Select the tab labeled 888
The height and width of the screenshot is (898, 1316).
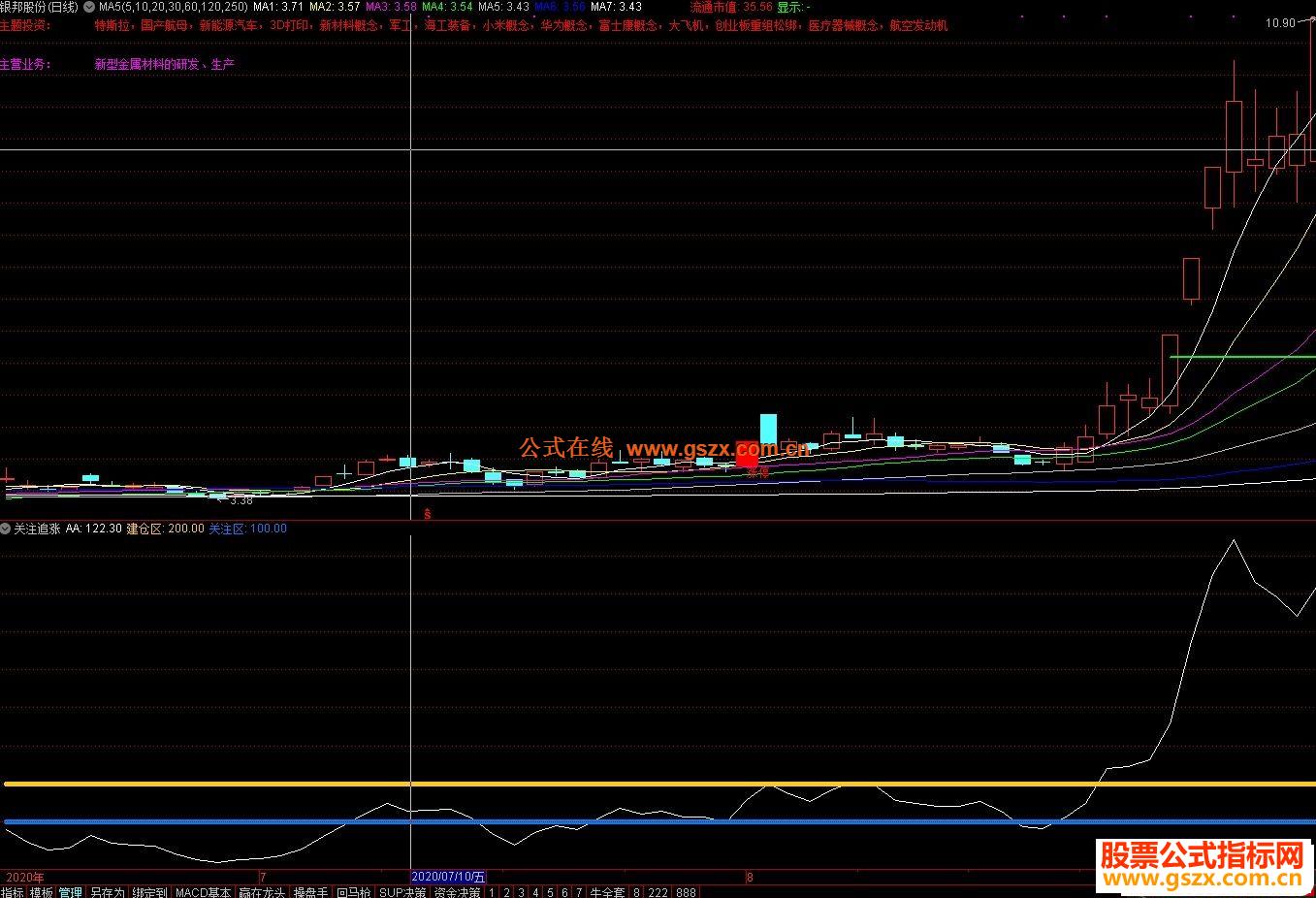(x=687, y=892)
